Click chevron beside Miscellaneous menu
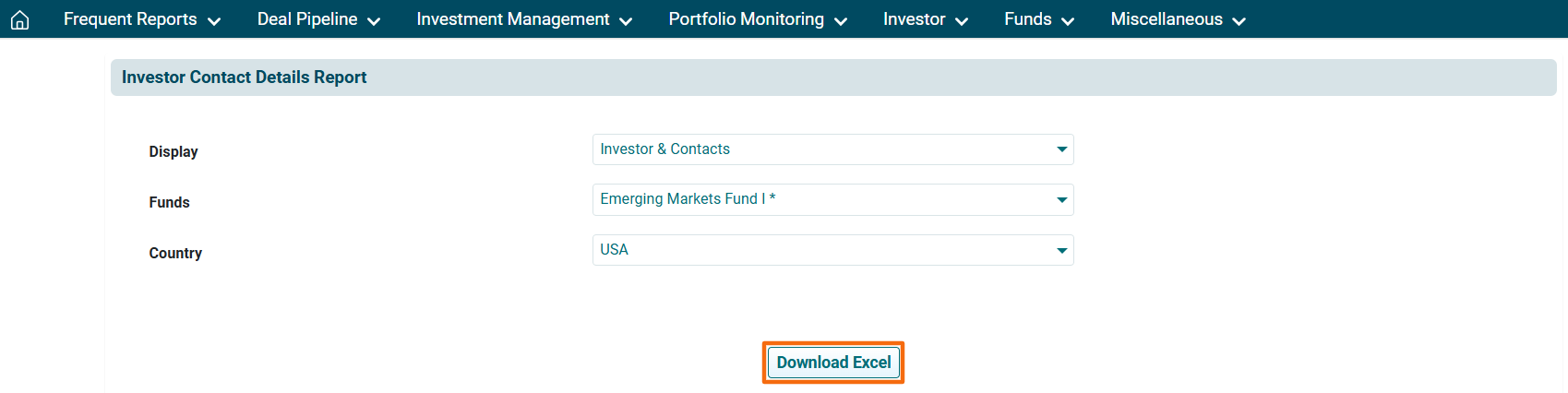The height and width of the screenshot is (393, 1568). (x=1239, y=21)
